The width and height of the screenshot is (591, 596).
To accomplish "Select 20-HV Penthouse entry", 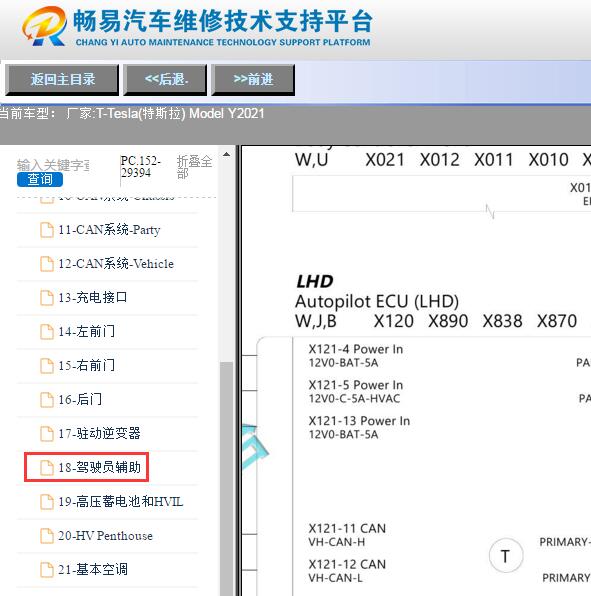I will [105, 536].
